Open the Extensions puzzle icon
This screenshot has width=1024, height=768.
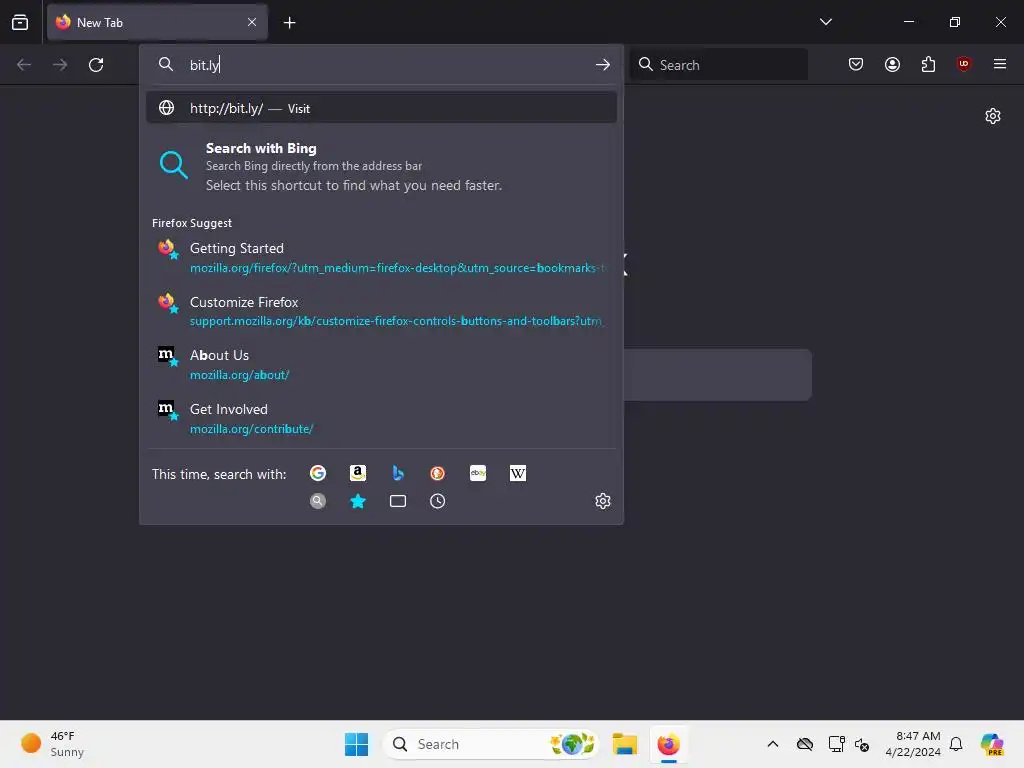point(928,64)
